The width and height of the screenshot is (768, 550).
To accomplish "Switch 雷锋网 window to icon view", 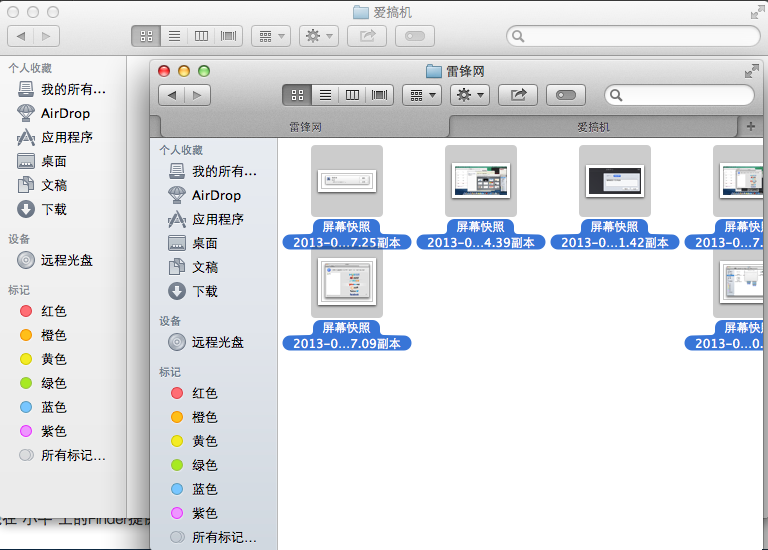I will coord(297,95).
